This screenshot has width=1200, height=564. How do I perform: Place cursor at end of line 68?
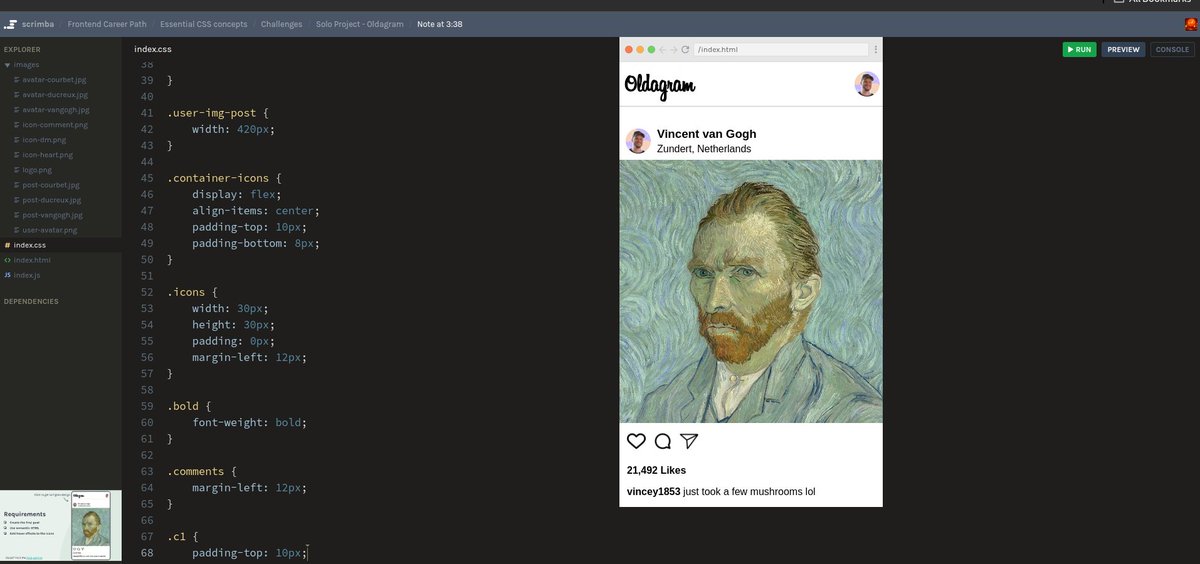[307, 552]
